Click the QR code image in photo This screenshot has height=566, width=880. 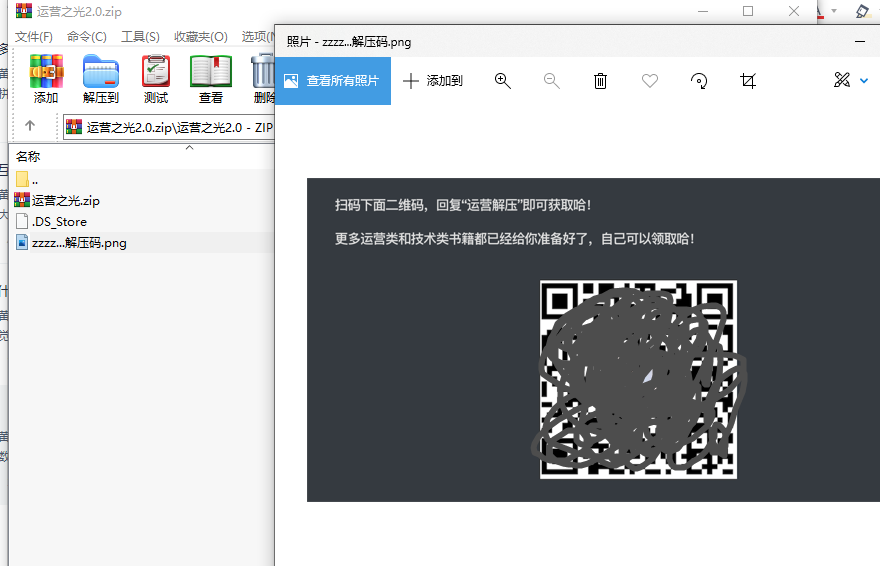[638, 379]
